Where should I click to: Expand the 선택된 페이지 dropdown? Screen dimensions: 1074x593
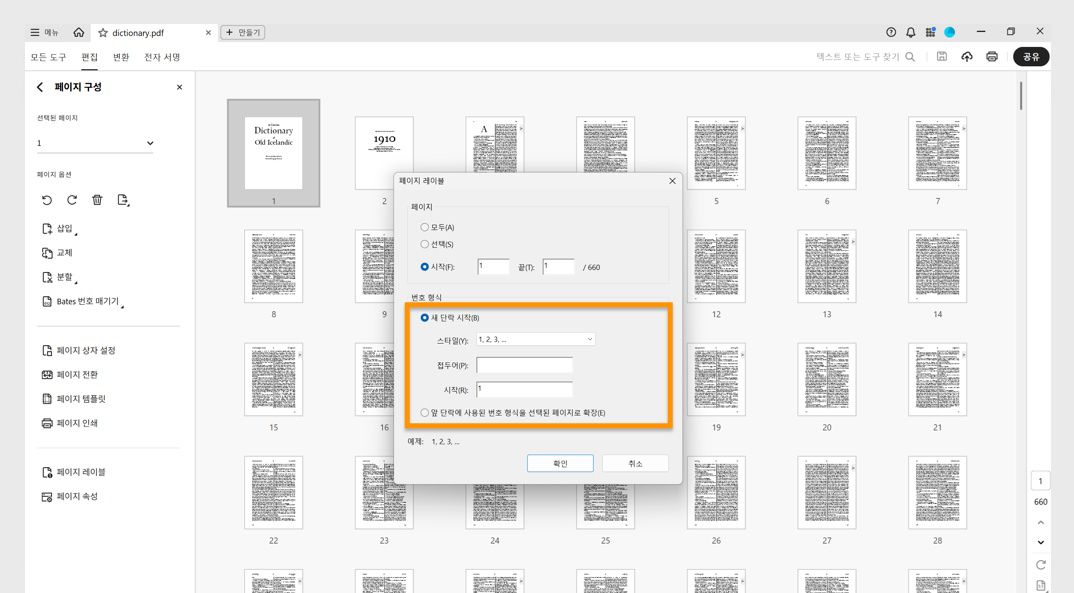95,143
